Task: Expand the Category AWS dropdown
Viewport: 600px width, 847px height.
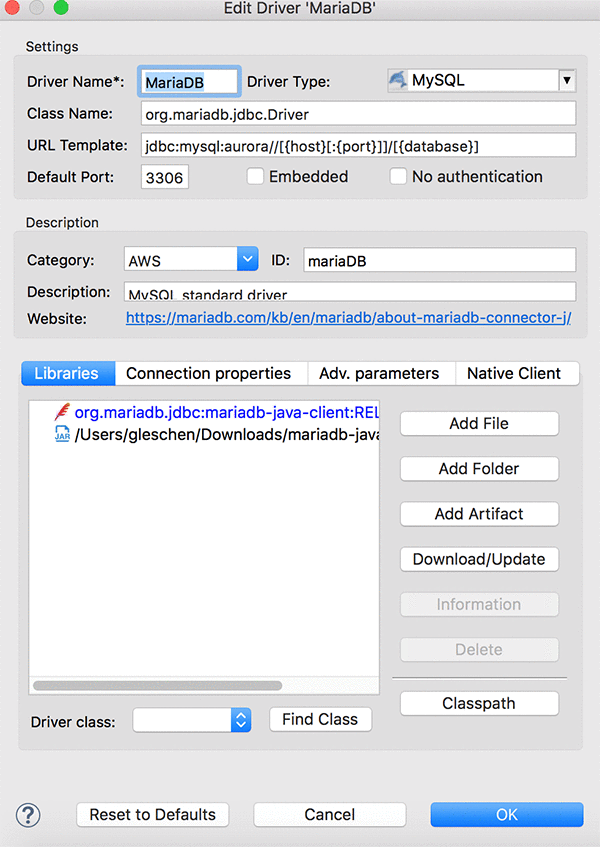Action: 247,259
